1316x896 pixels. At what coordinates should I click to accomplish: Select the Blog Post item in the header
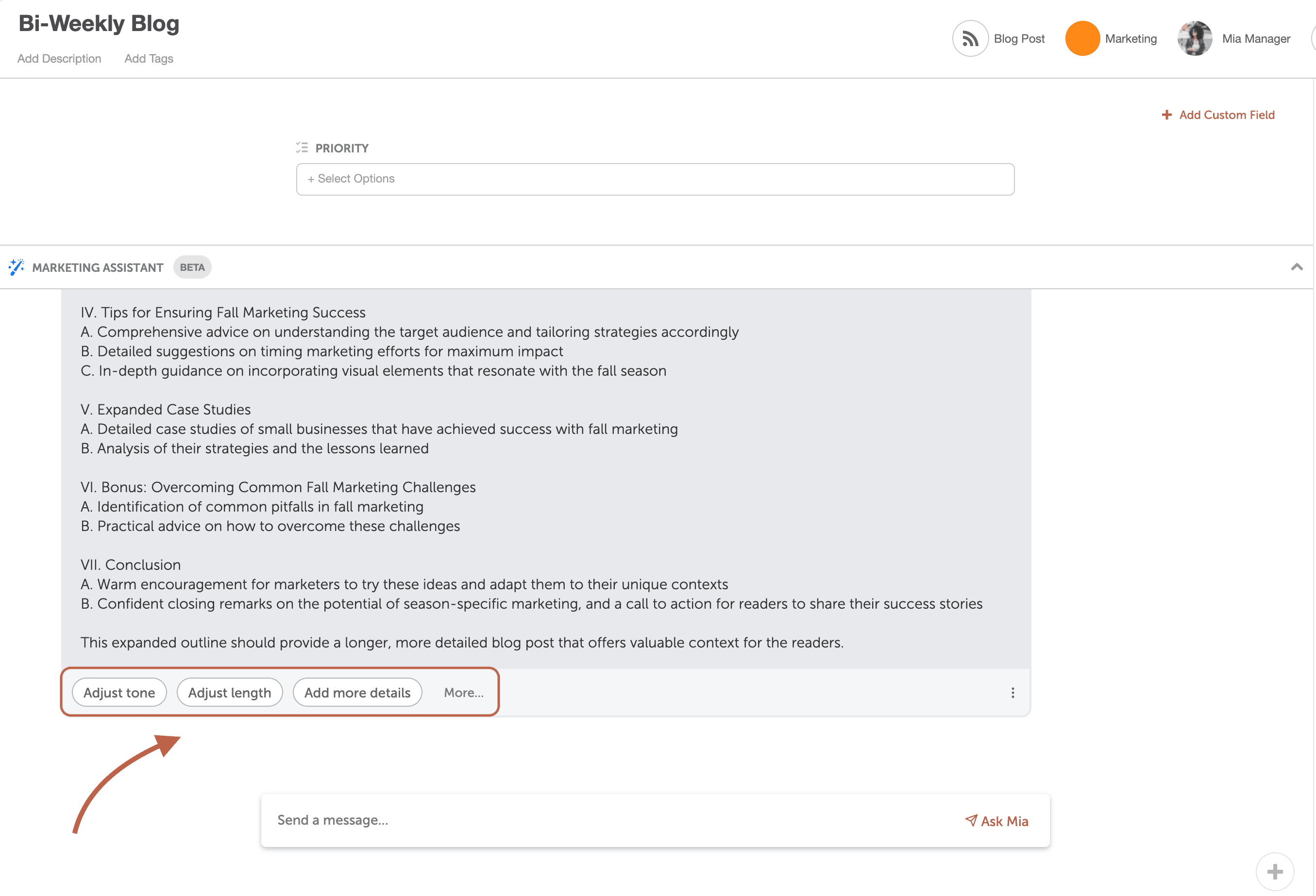(1019, 38)
